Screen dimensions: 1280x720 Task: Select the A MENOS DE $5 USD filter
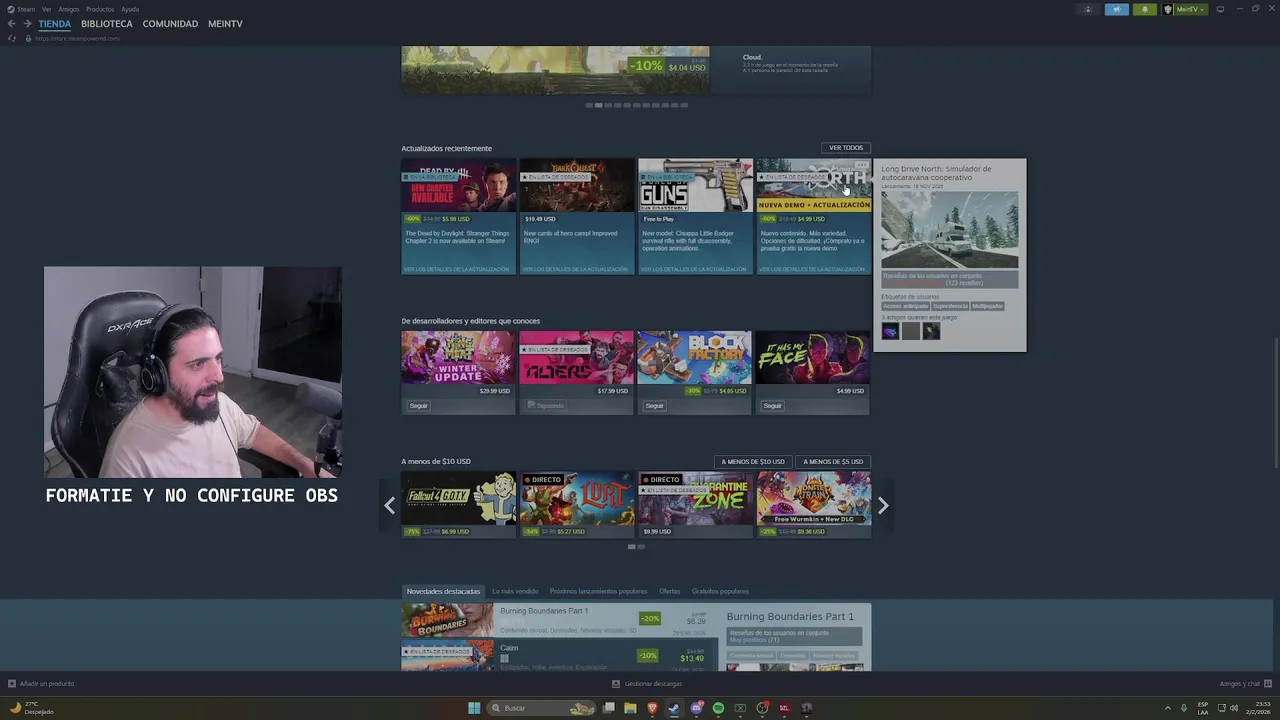click(x=833, y=462)
